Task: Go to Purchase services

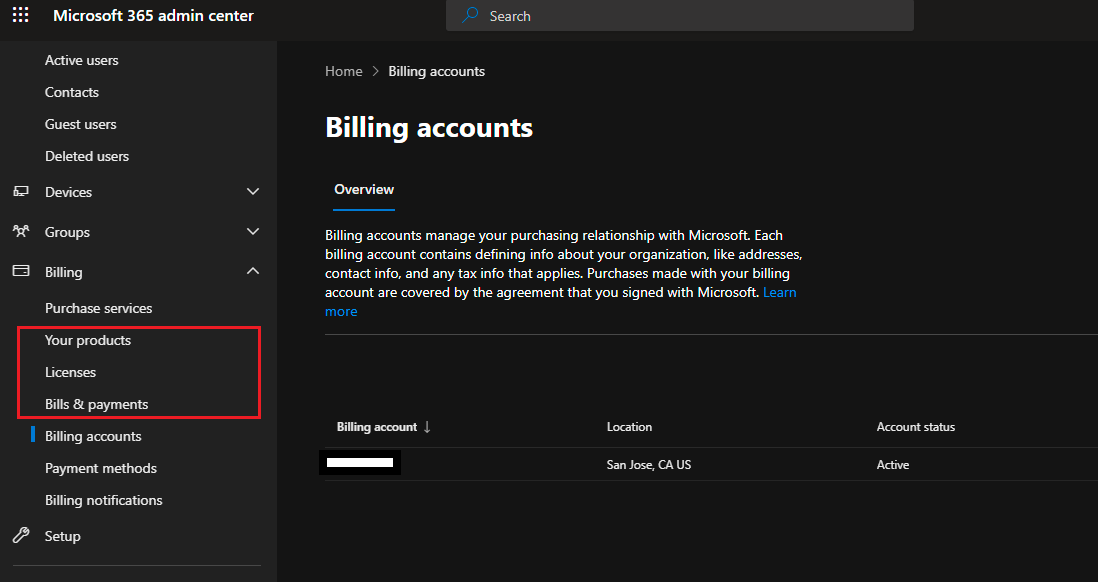Action: click(98, 308)
